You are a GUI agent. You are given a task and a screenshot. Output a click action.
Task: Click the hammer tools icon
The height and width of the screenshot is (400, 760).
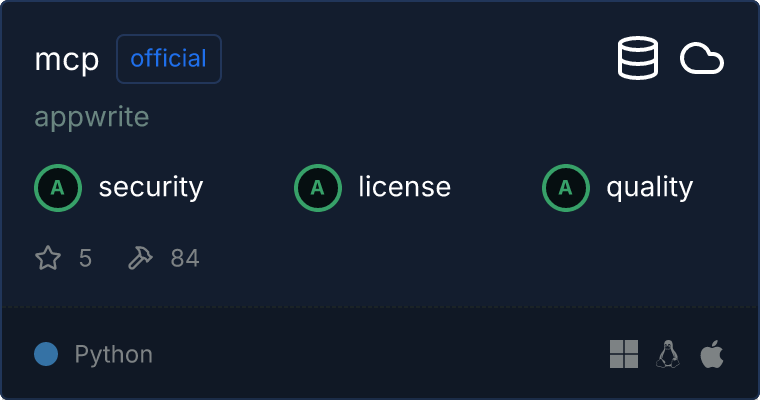[x=140, y=259]
